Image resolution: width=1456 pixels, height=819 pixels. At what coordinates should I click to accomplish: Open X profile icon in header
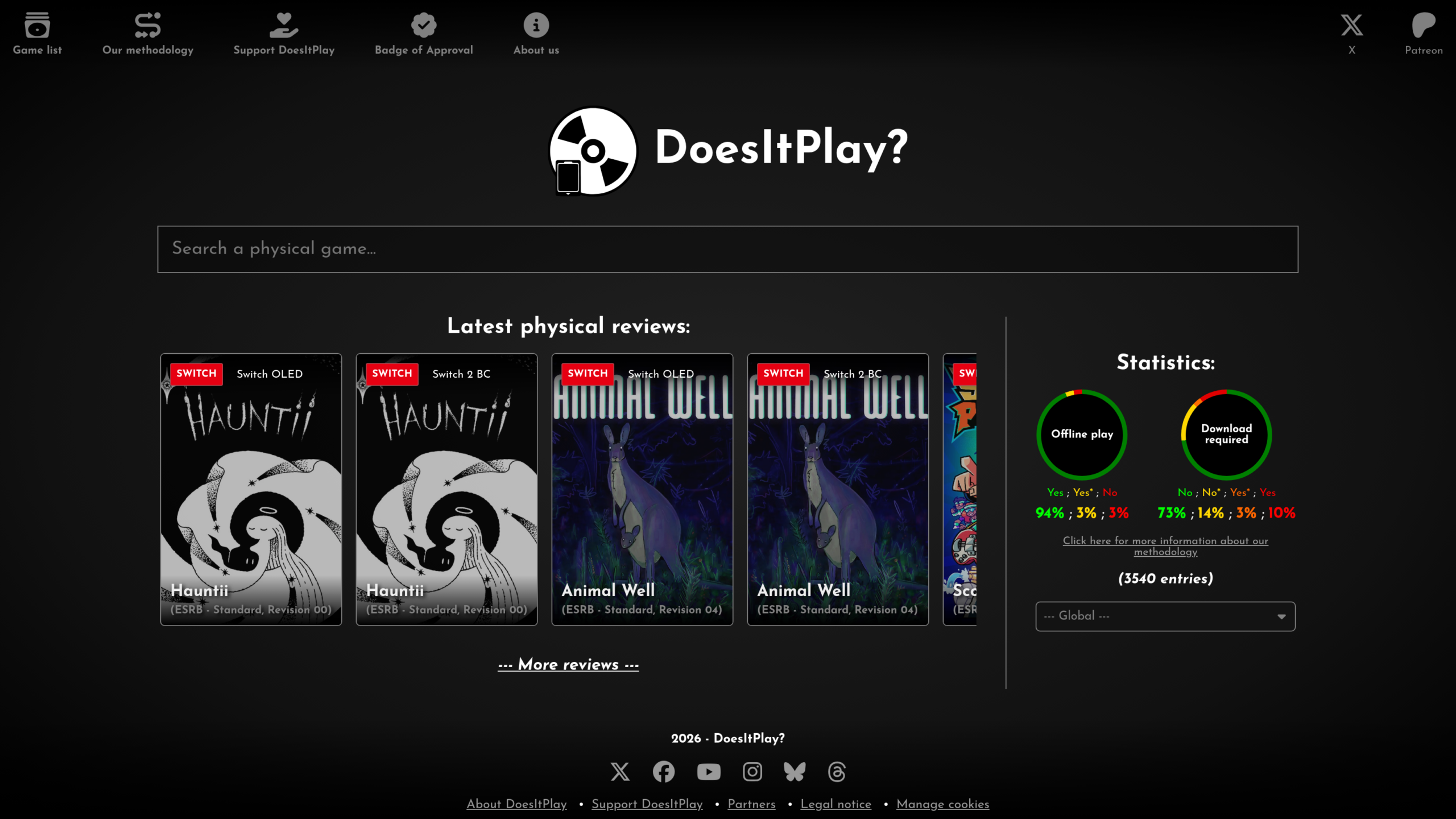[1352, 25]
